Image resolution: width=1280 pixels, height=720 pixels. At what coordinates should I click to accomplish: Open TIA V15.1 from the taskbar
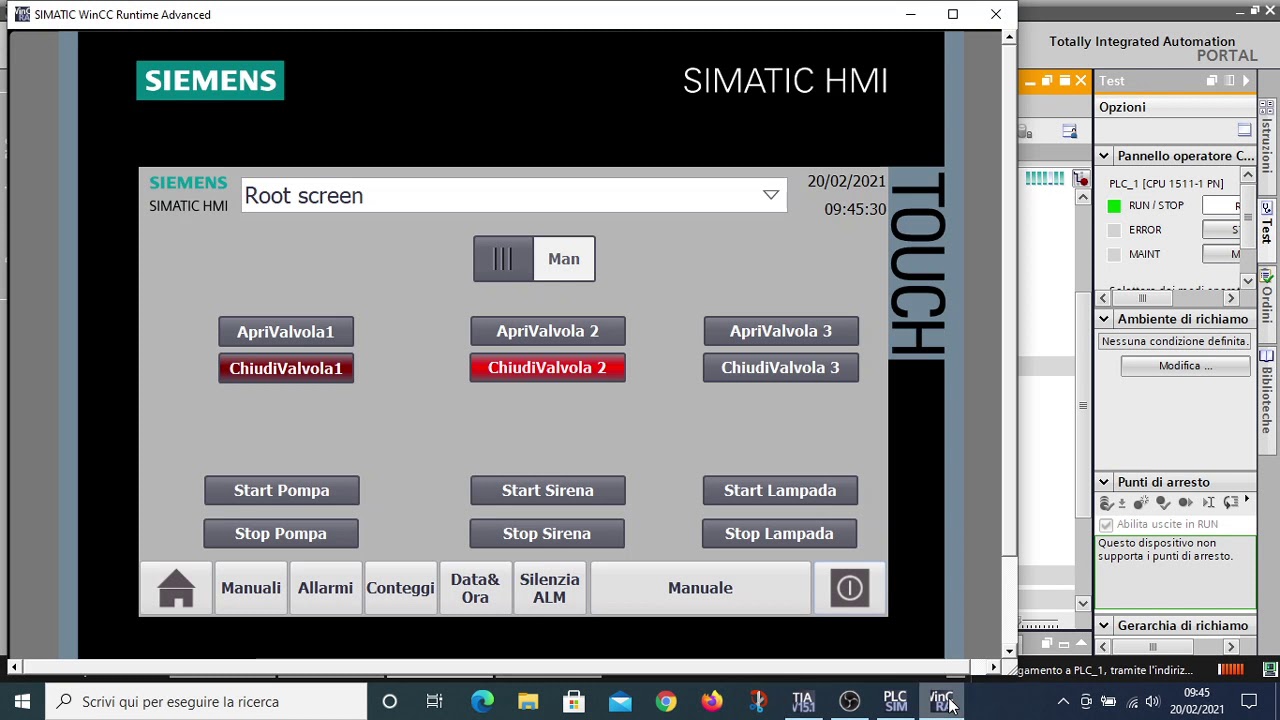coord(803,702)
